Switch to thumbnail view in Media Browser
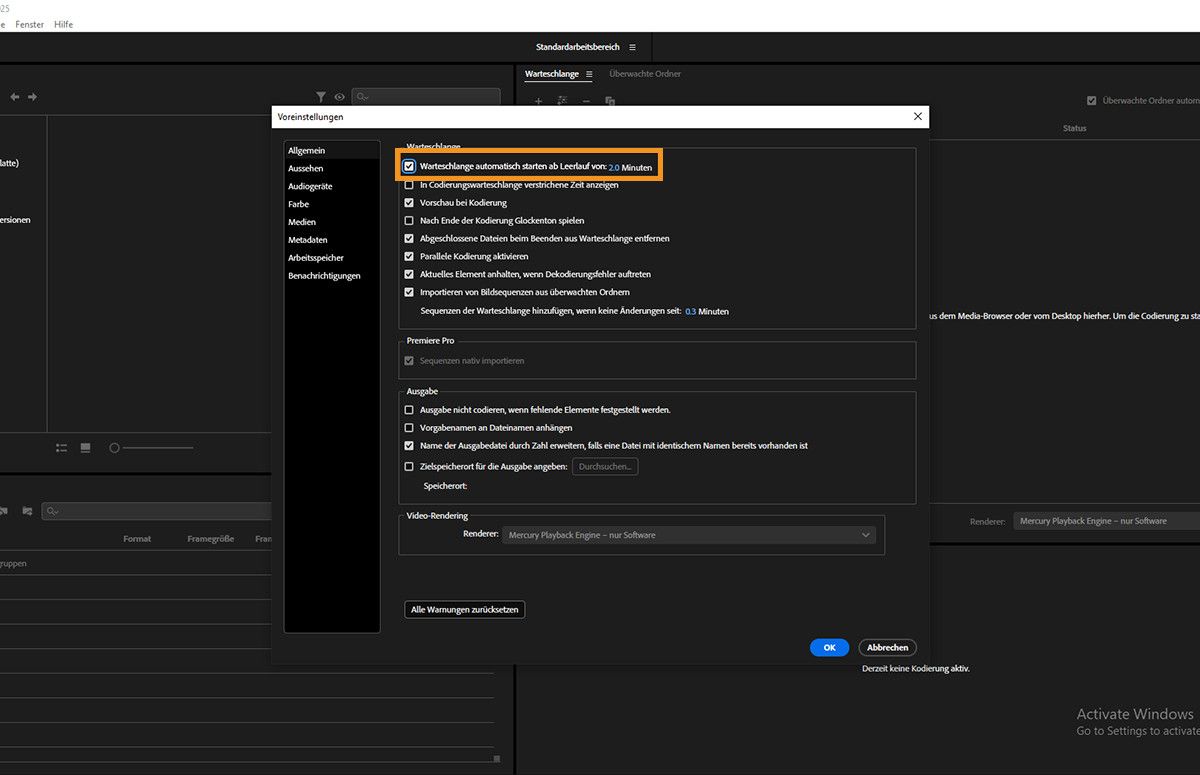 (85, 448)
